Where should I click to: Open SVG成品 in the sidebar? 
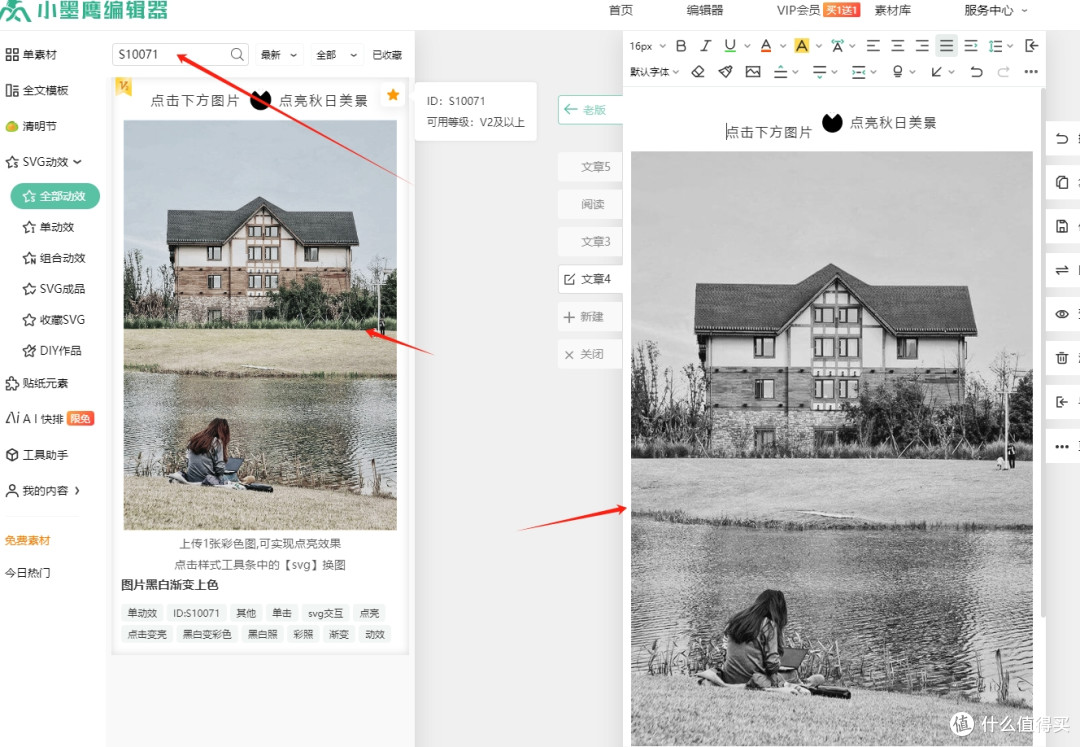pos(54,288)
